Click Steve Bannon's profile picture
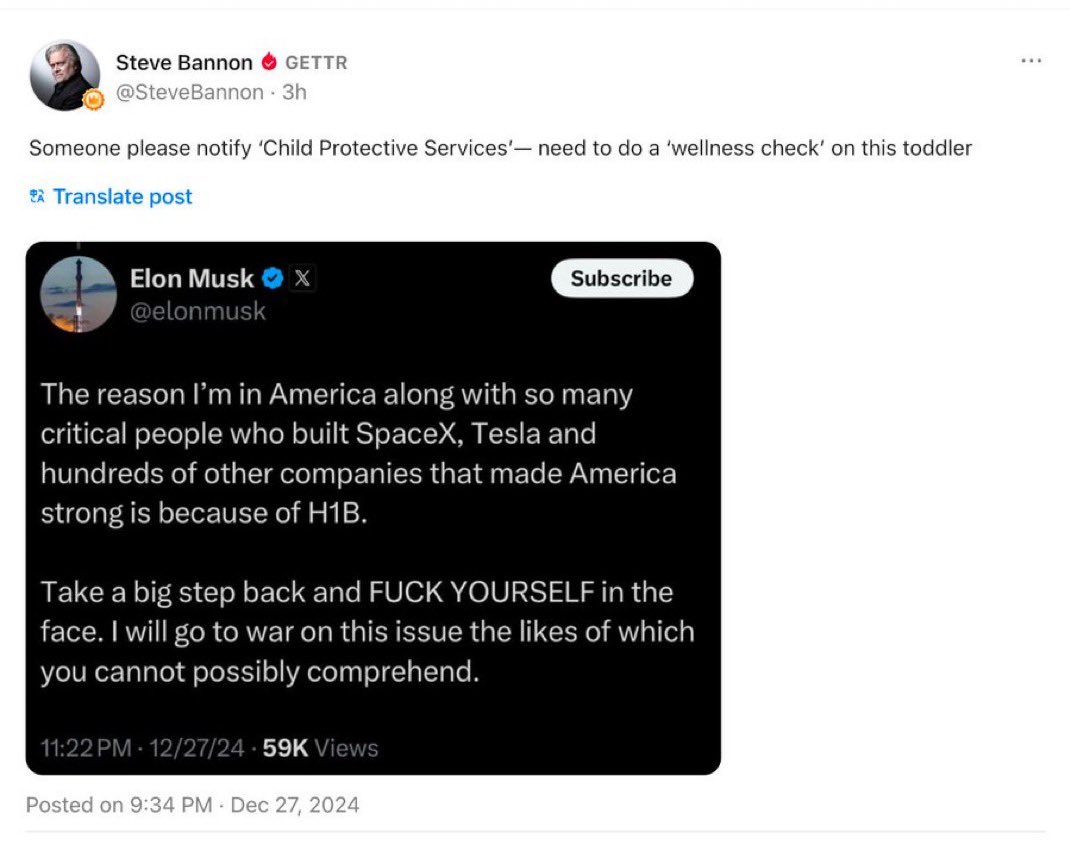 [x=64, y=75]
